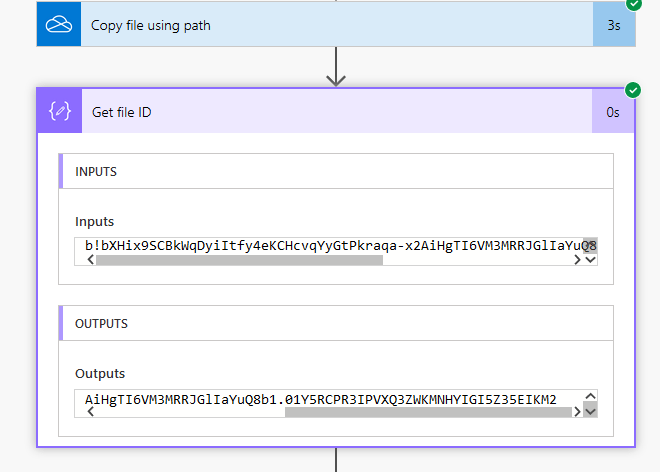660x472 pixels.
Task: Click the OneDrive cloud icon
Action: [x=58, y=25]
